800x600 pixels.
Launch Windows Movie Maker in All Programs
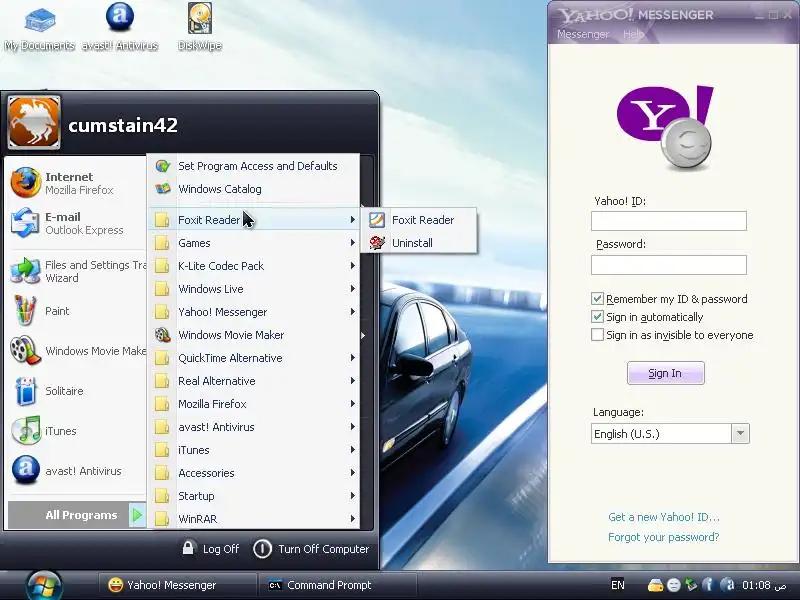(254, 335)
